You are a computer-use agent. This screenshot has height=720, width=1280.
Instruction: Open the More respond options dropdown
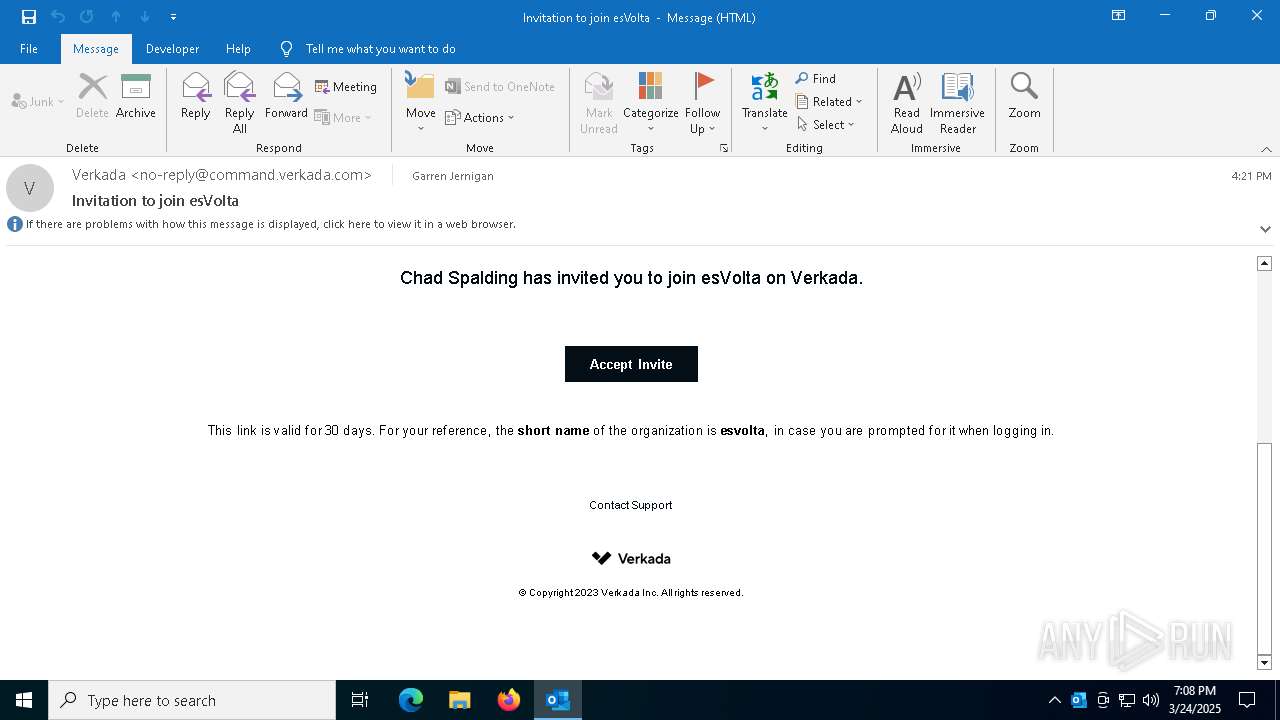(343, 117)
